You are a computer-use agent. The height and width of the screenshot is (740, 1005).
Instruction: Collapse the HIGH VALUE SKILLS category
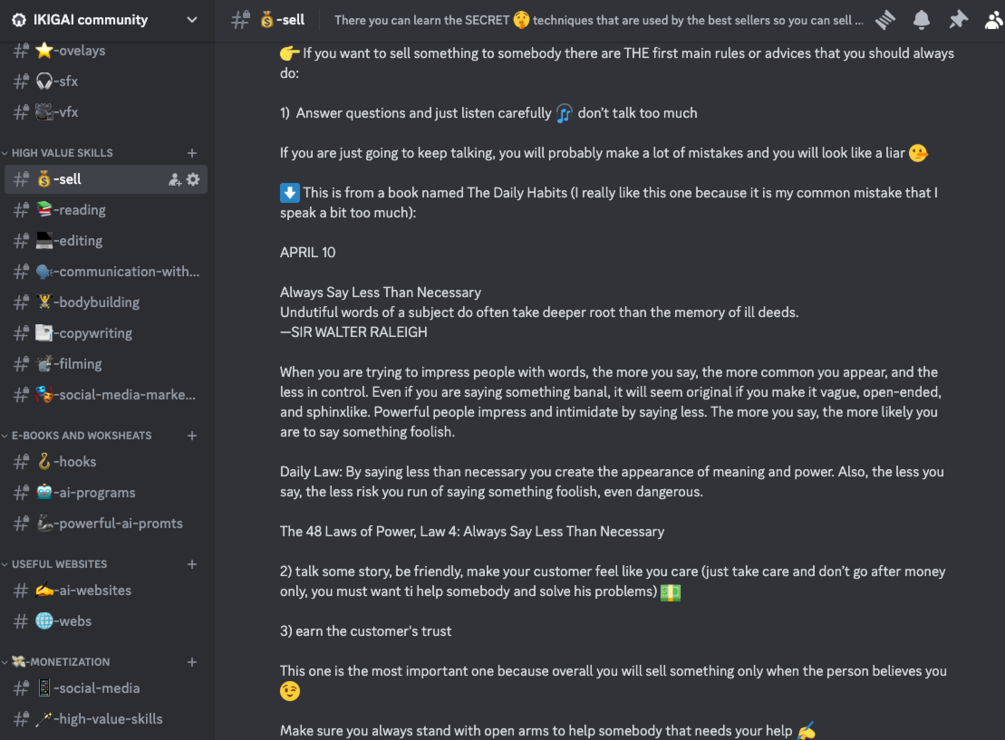pos(62,153)
